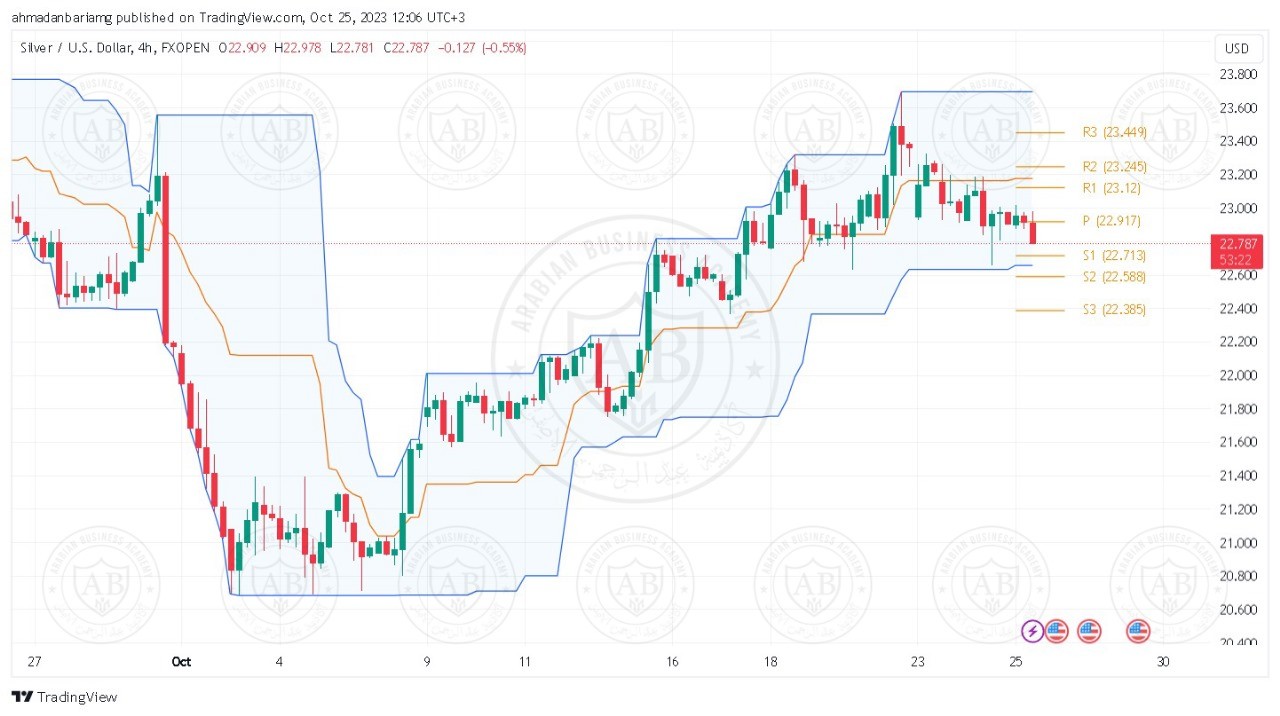1280x716 pixels.
Task: Click the Silver / U.S. Dollar symbol title
Action: click(90, 47)
